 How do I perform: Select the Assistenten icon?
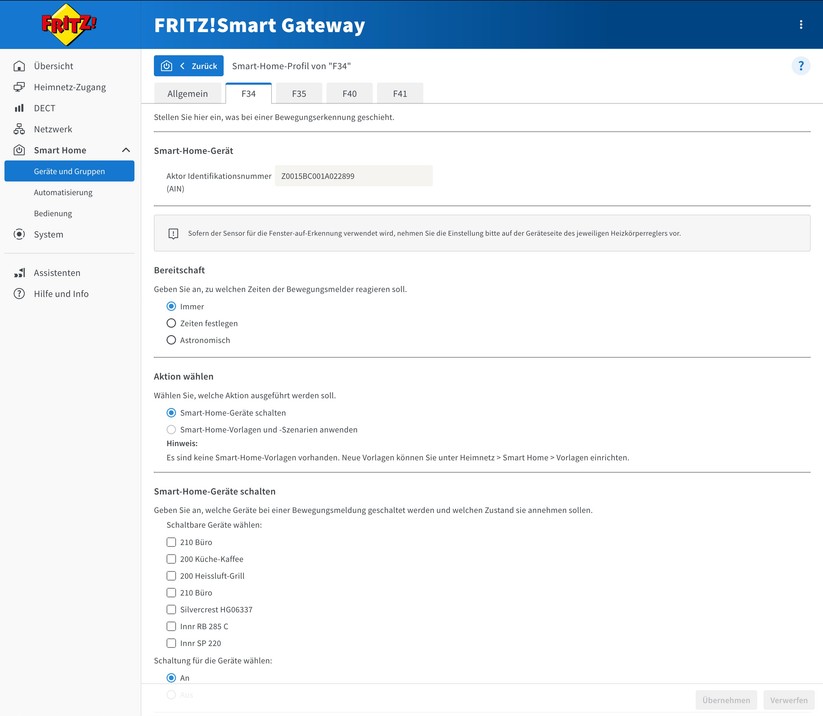[x=20, y=272]
